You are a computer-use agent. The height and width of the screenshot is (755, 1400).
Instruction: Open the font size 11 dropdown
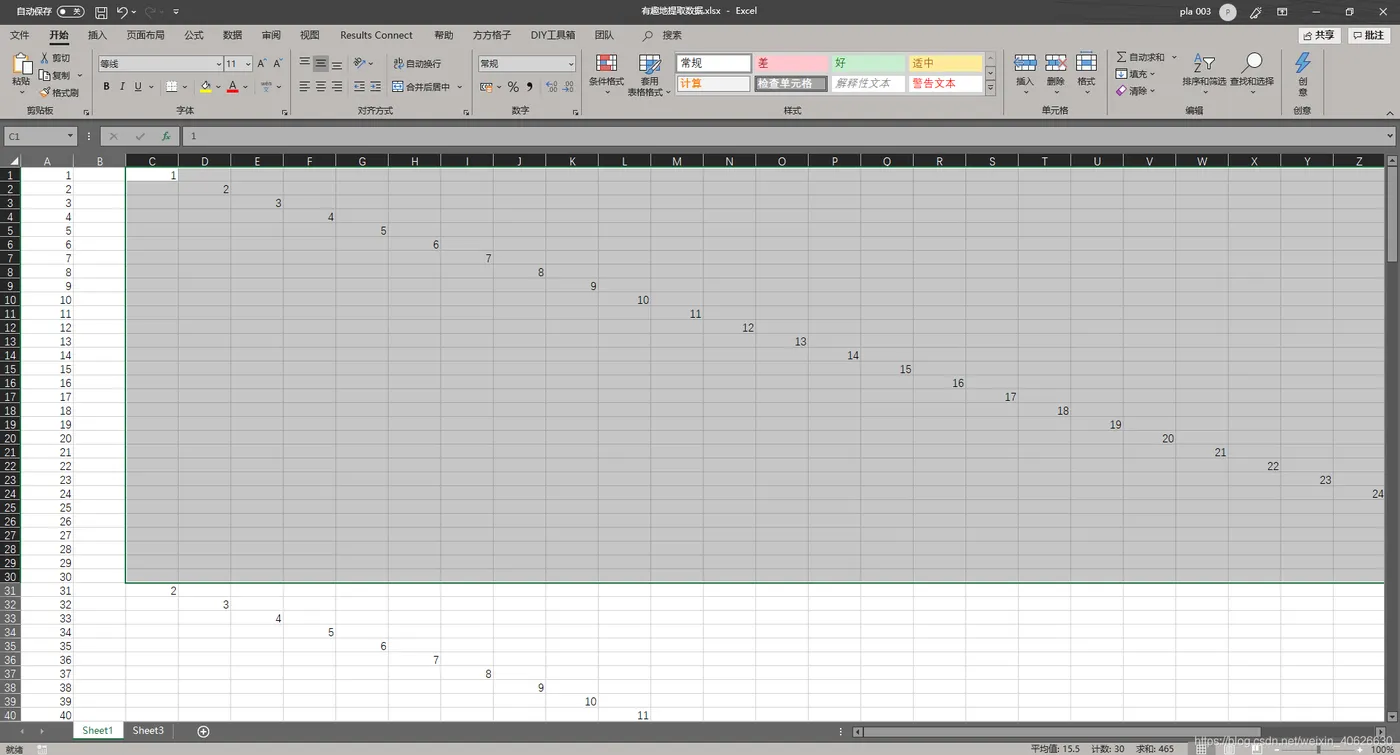(248, 64)
